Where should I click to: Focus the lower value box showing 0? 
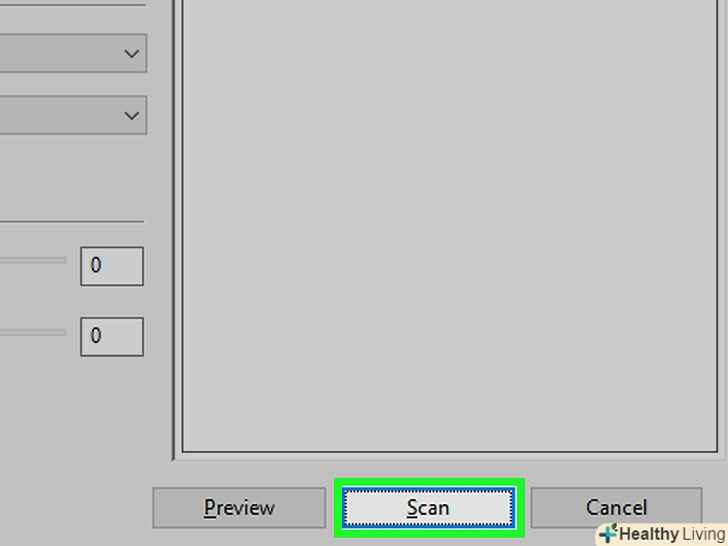pos(112,337)
